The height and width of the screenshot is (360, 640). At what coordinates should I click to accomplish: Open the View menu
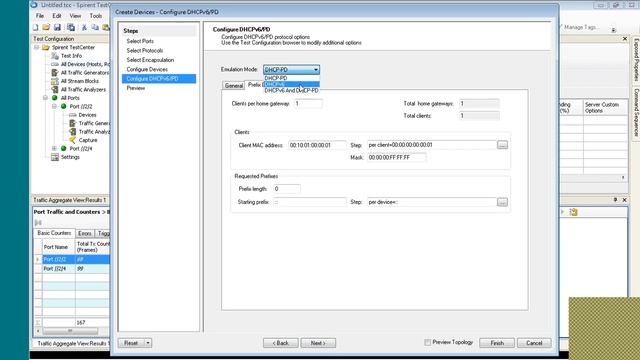(x=75, y=16)
